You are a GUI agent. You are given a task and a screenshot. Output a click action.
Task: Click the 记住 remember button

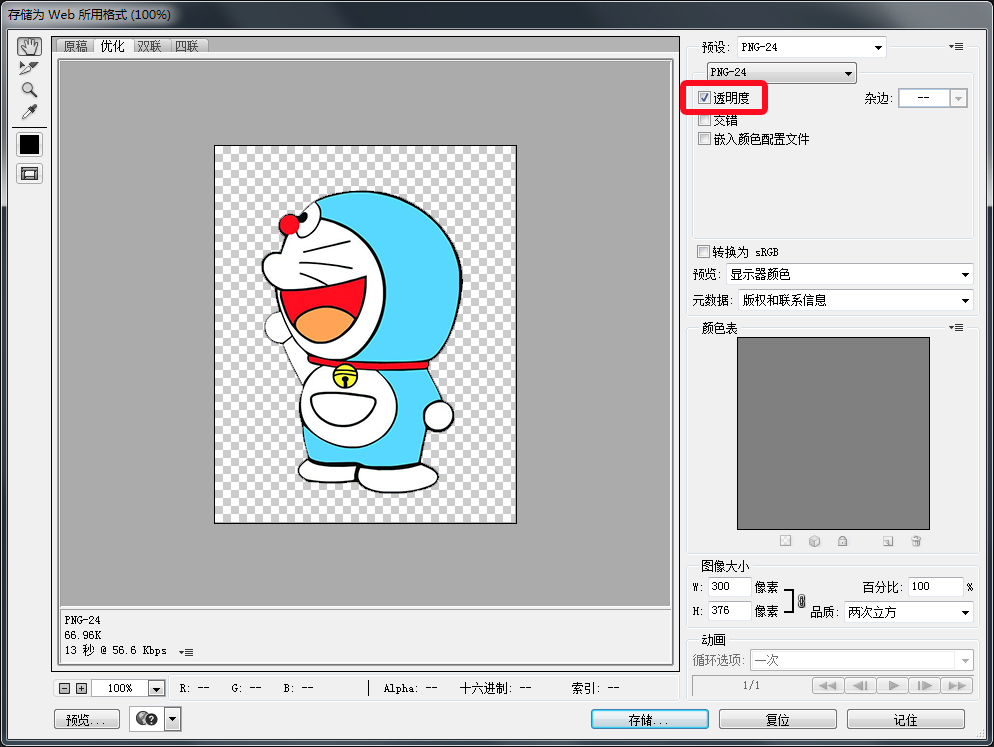point(906,719)
